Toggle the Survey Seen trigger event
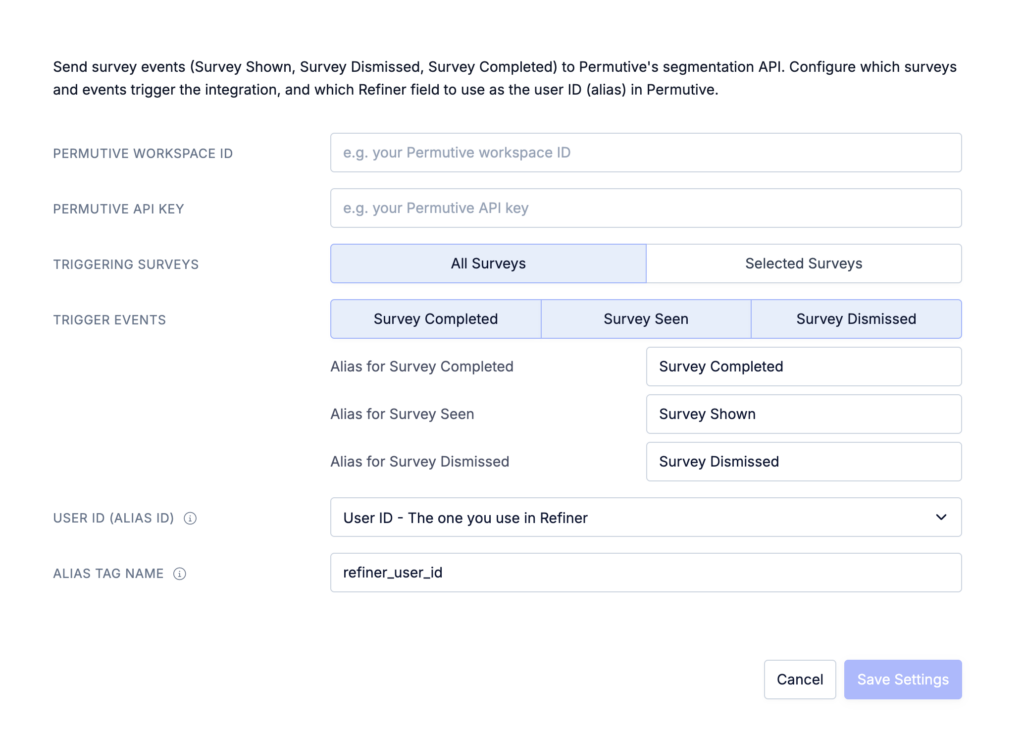Screen dimensions: 1024x736 (645, 319)
